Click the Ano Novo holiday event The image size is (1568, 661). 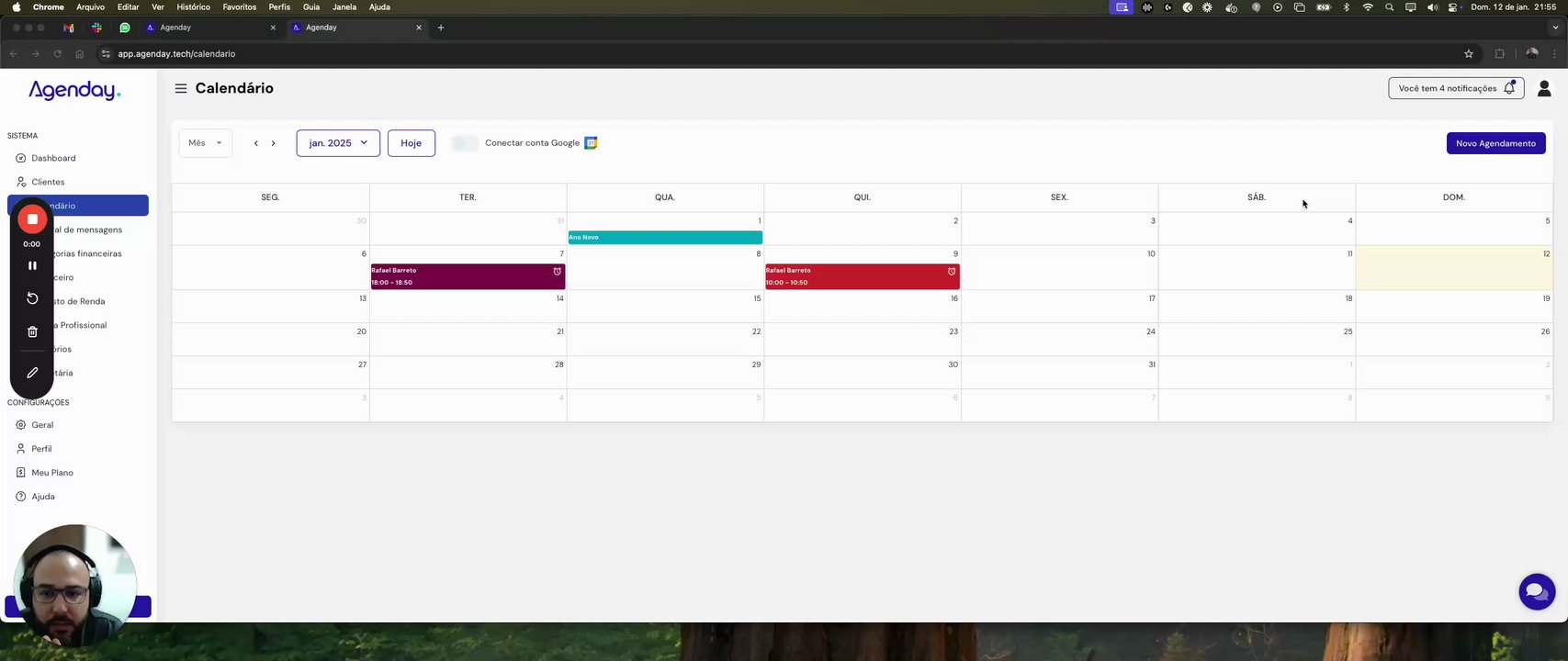tap(665, 238)
